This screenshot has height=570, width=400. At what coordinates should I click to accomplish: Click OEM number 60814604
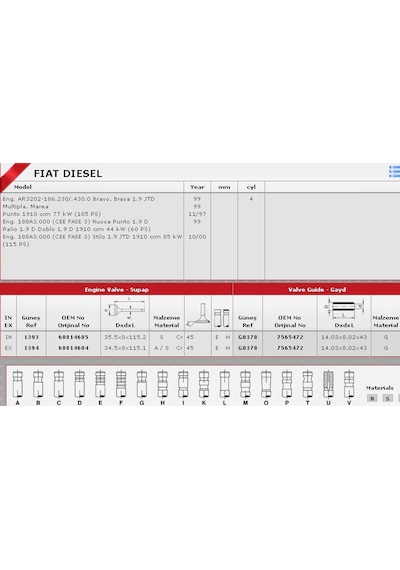[x=73, y=348]
